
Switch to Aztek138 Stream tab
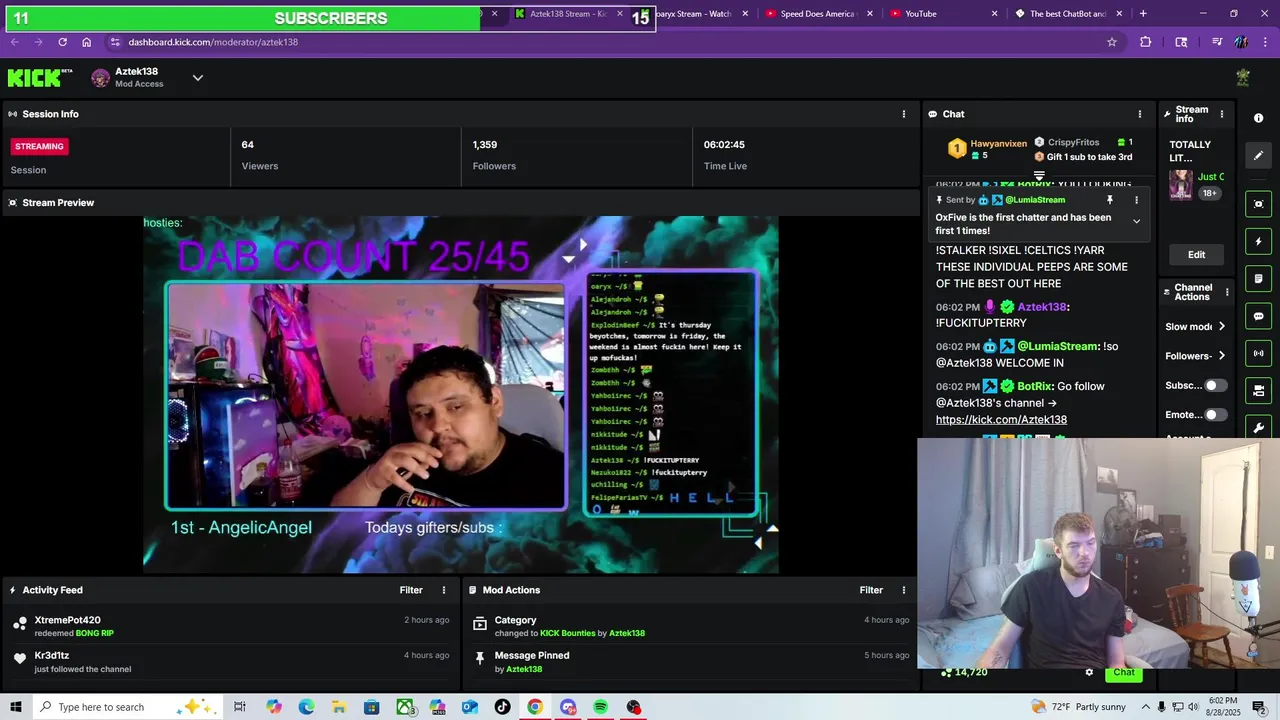pyautogui.click(x=568, y=14)
